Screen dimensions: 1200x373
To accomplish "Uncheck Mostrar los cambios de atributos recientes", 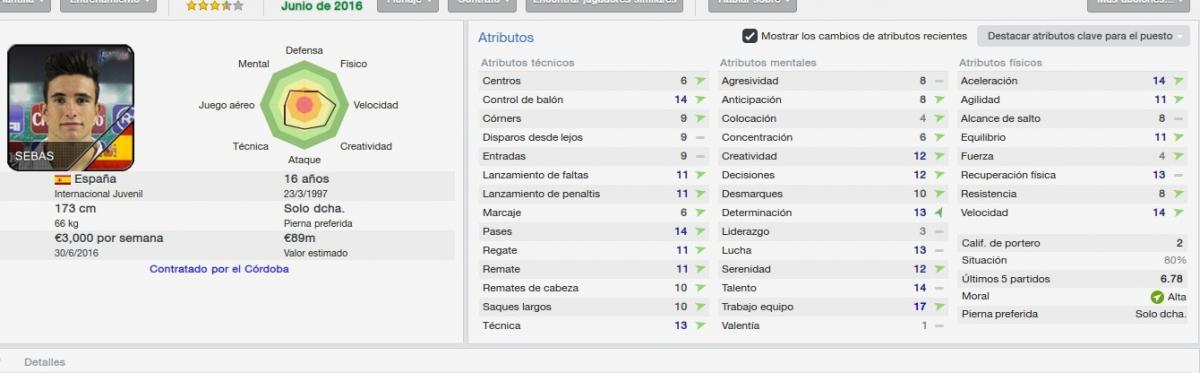I will pos(750,37).
